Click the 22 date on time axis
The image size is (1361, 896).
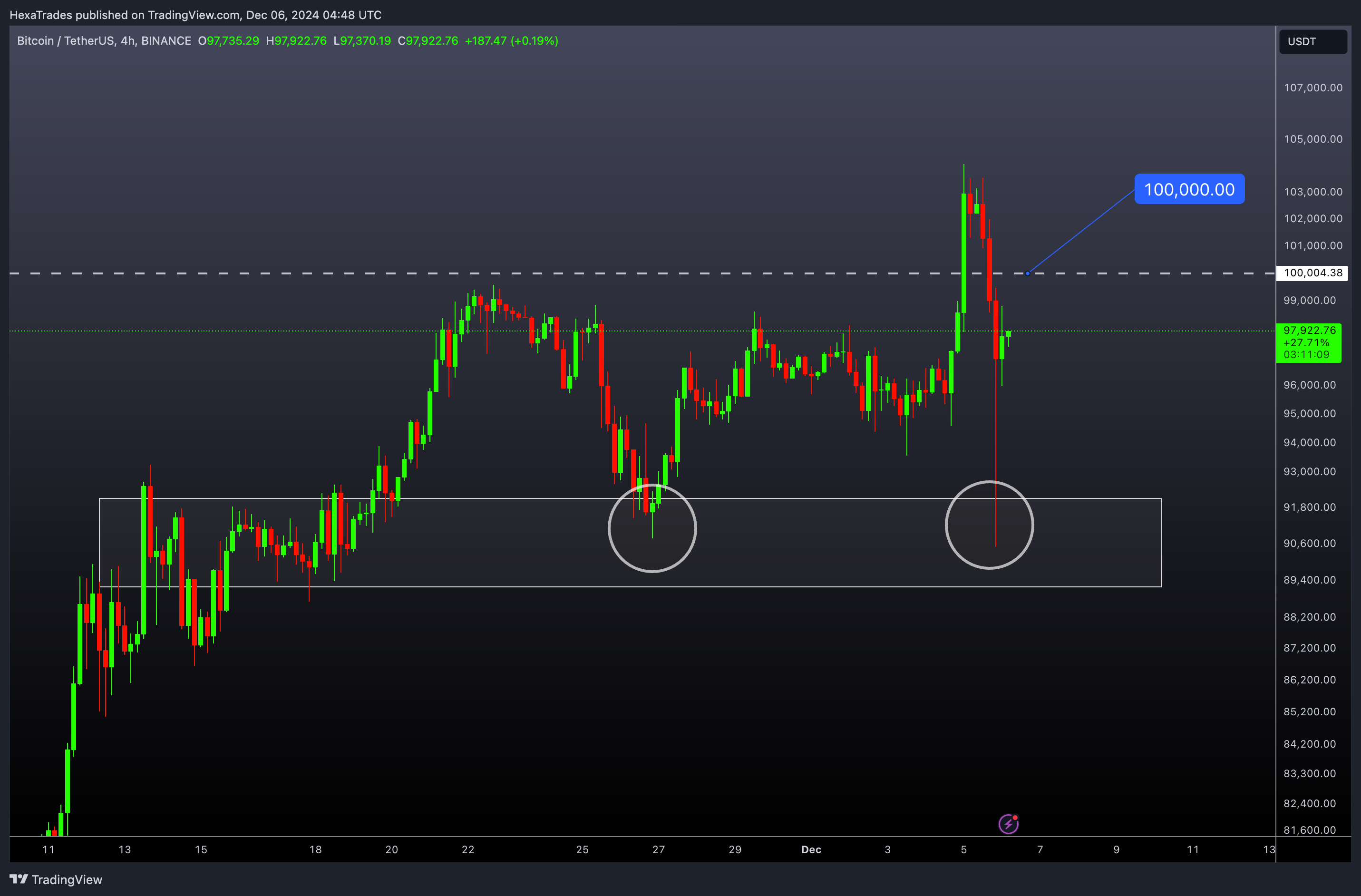pyautogui.click(x=468, y=850)
